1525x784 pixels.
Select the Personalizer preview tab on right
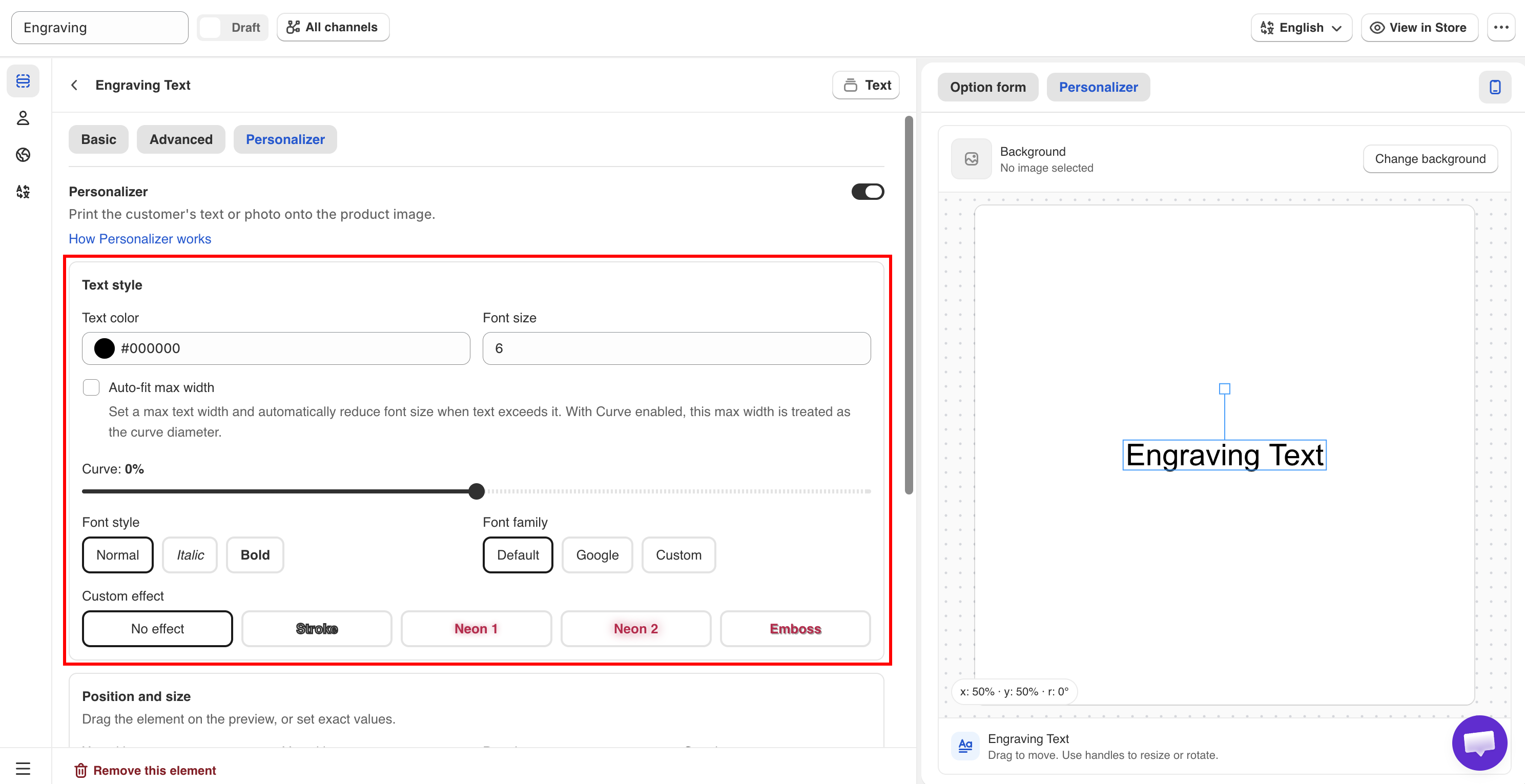1098,87
